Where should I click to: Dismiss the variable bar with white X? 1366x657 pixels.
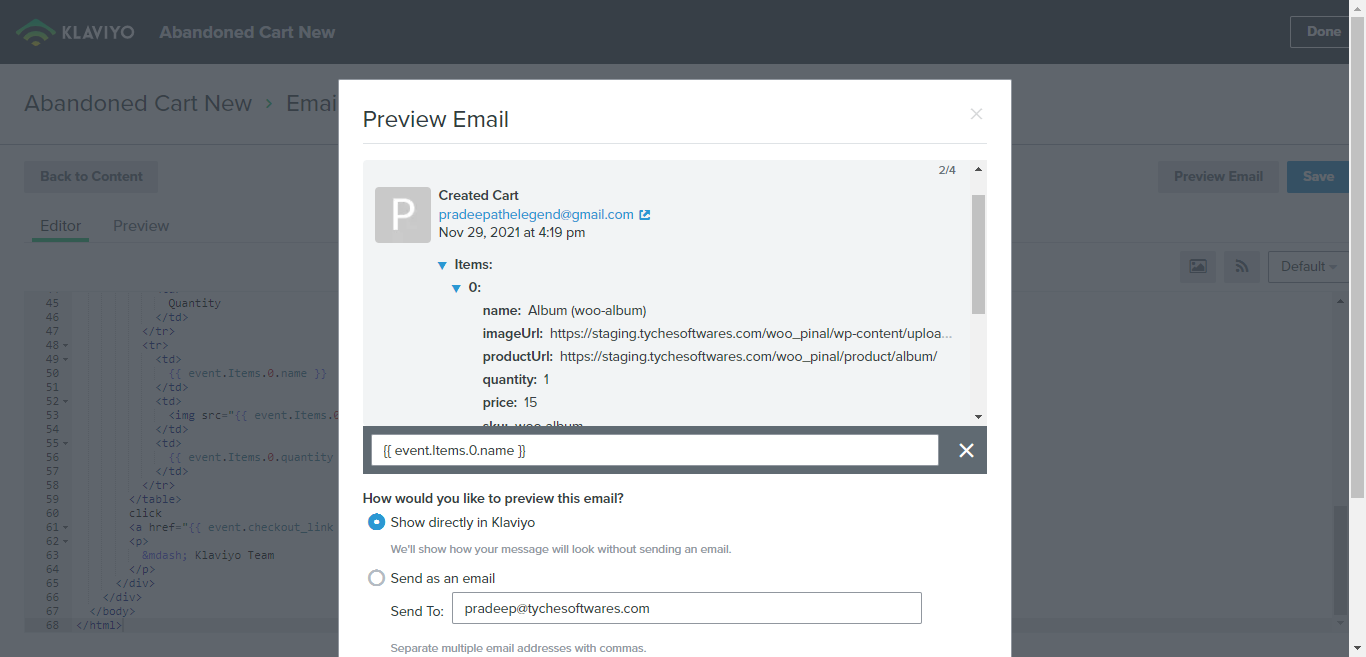coord(966,450)
